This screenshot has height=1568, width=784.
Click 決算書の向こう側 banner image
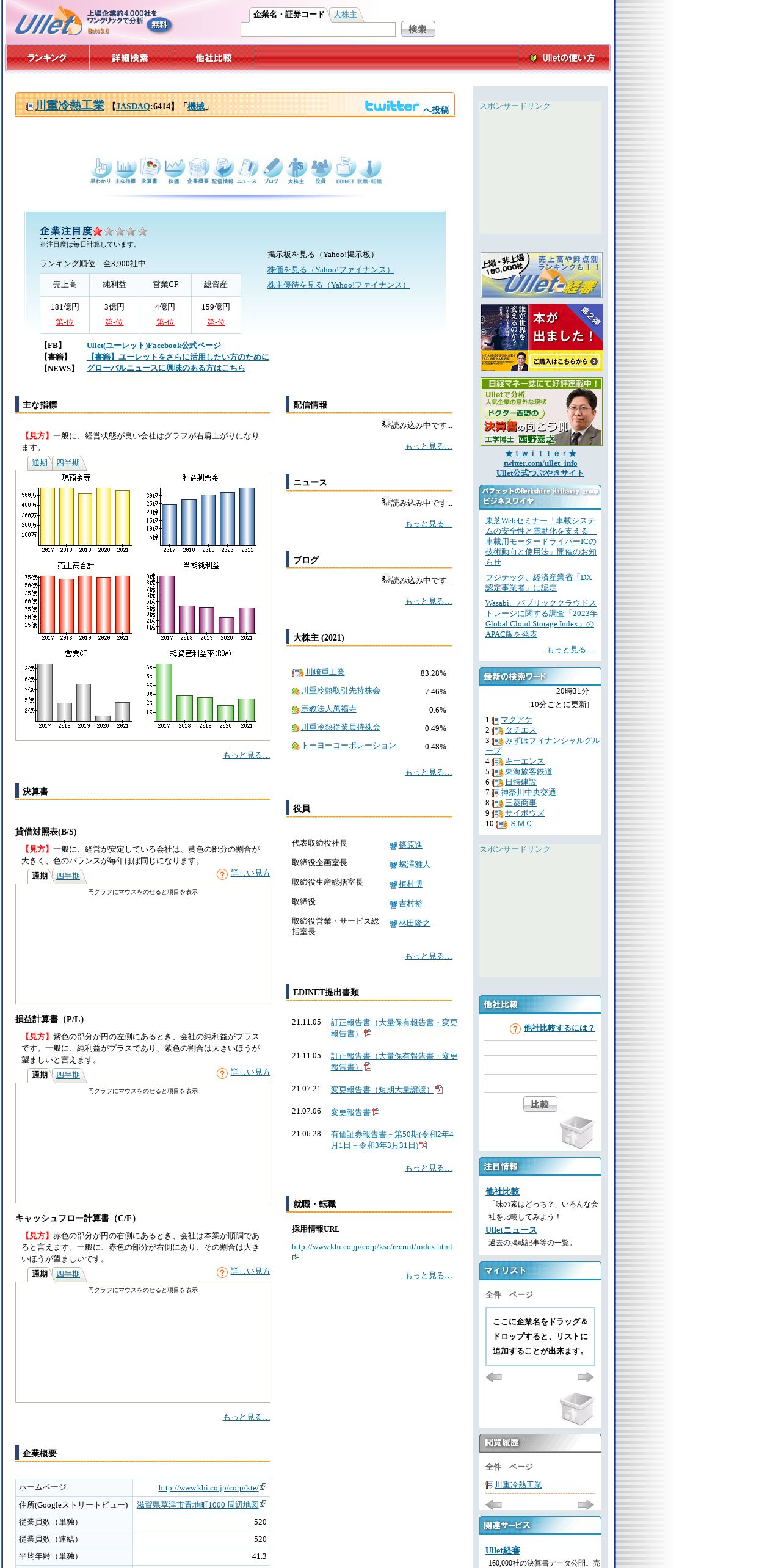[x=541, y=412]
